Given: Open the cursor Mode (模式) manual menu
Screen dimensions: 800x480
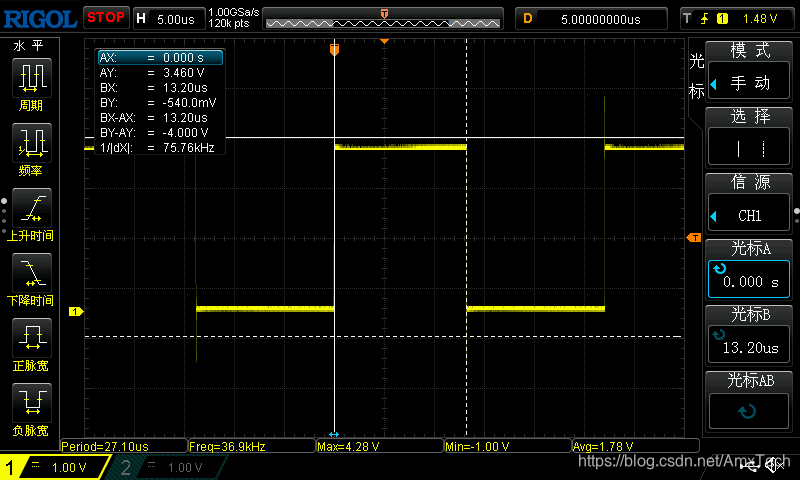Looking at the screenshot, I should pos(748,82).
